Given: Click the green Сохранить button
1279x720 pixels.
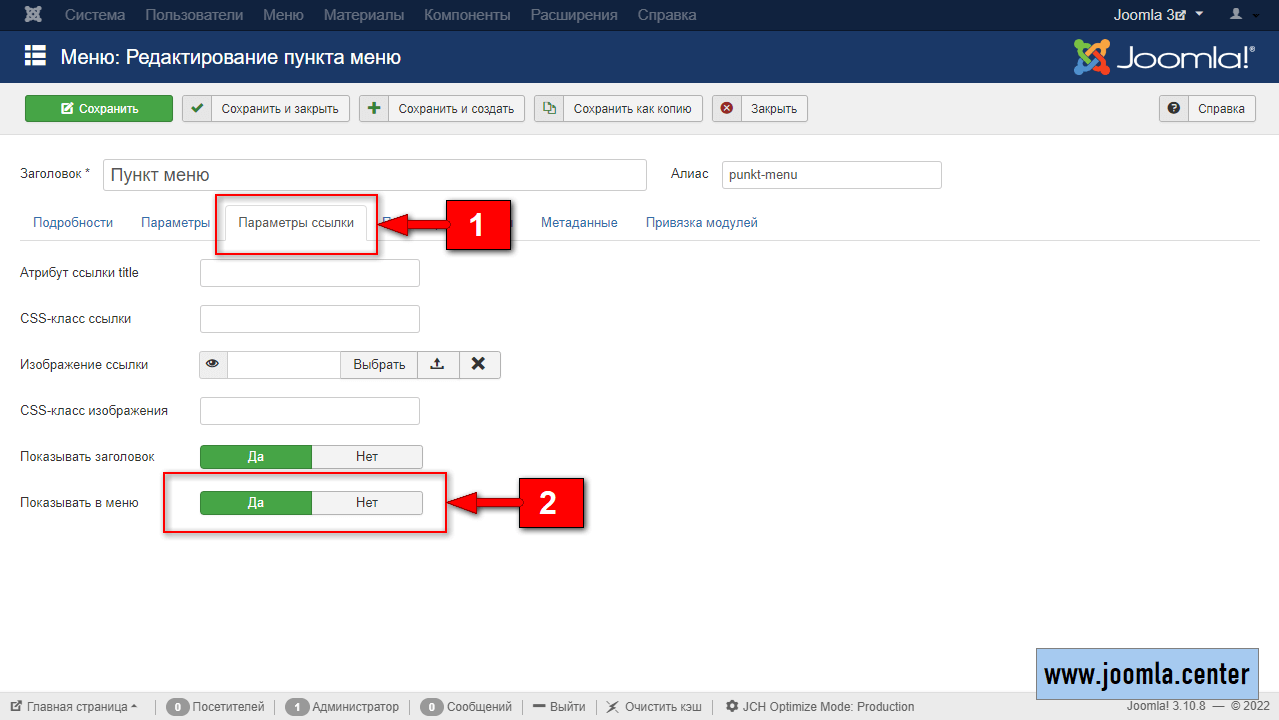Looking at the screenshot, I should (x=99, y=109).
